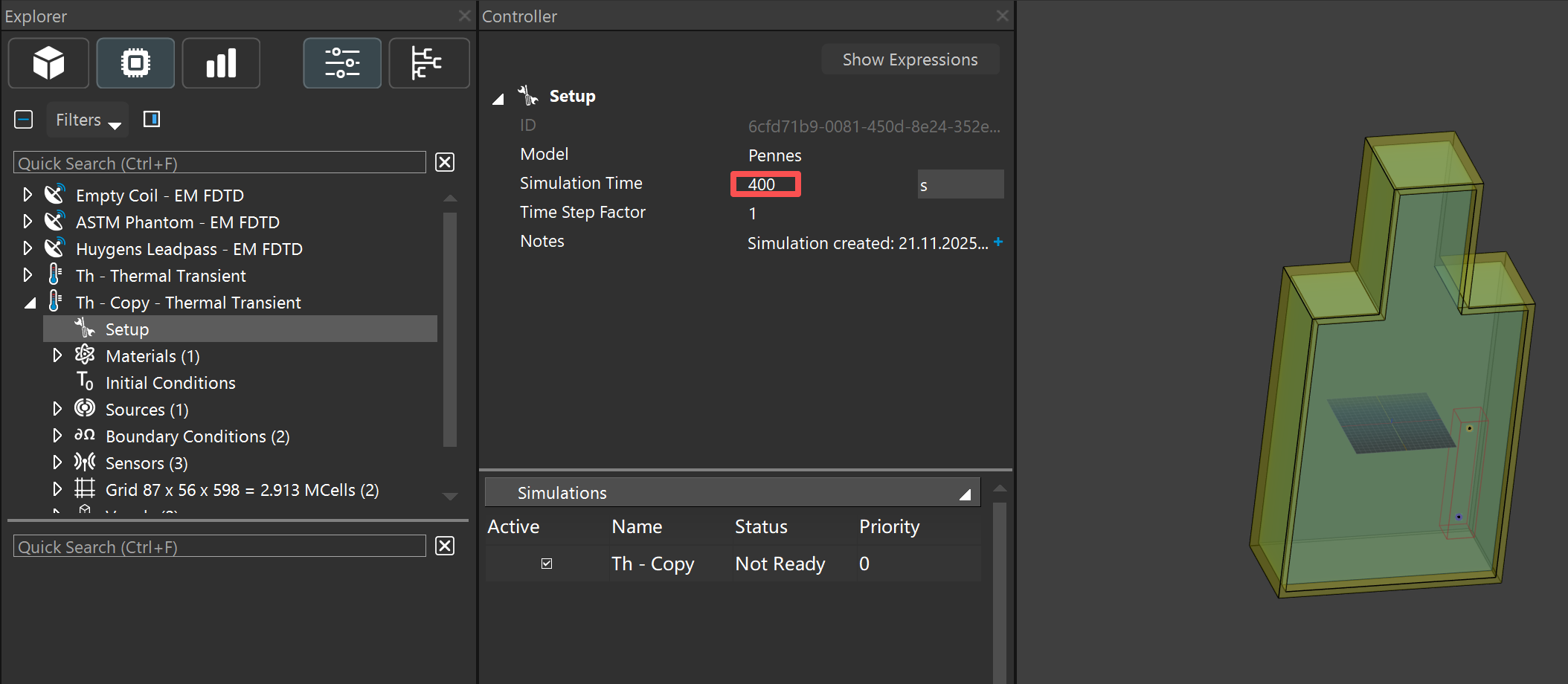
Task: Click the collapse-all minus box icon
Action: 24,120
